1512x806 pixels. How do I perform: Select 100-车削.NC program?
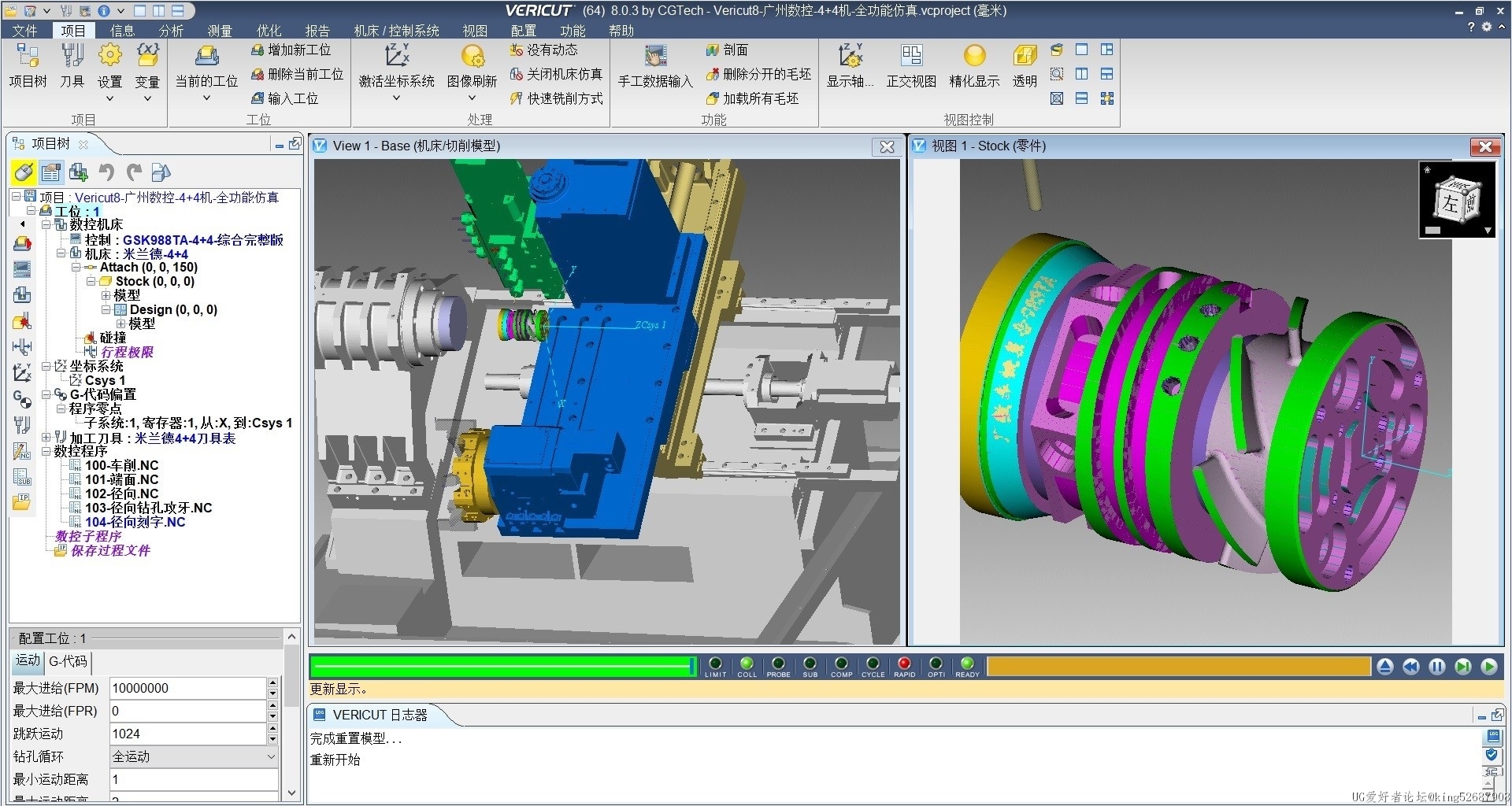pos(121,465)
